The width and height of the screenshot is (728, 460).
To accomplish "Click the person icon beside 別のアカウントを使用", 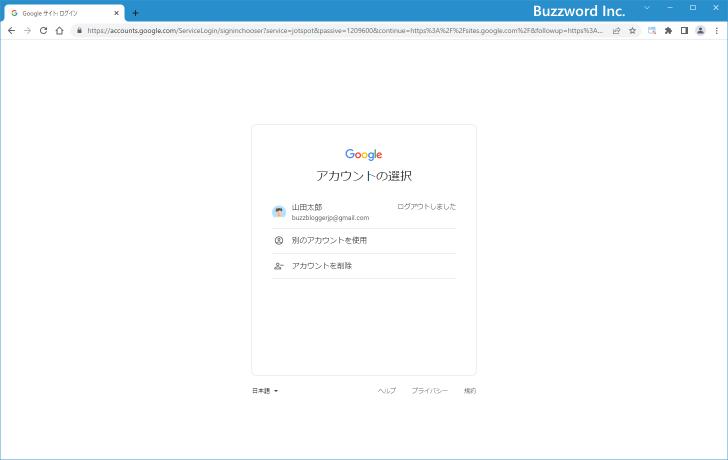I will pos(279,240).
